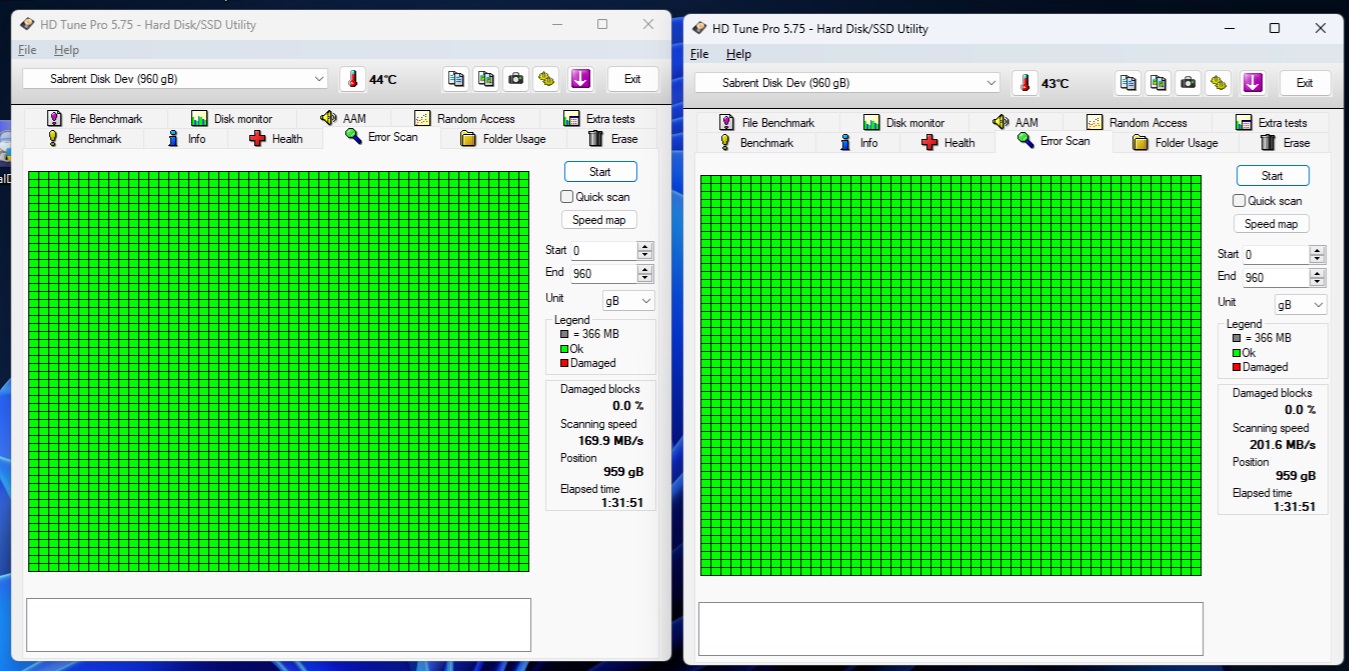This screenshot has width=1352, height=671.
Task: Click thermometer temperature icon in right window
Action: coord(1024,83)
